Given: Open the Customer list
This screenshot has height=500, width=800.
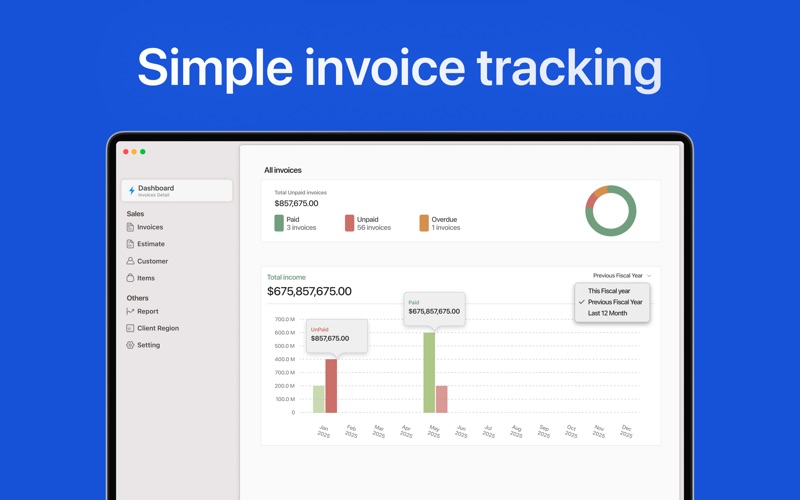Looking at the screenshot, I should [x=153, y=261].
